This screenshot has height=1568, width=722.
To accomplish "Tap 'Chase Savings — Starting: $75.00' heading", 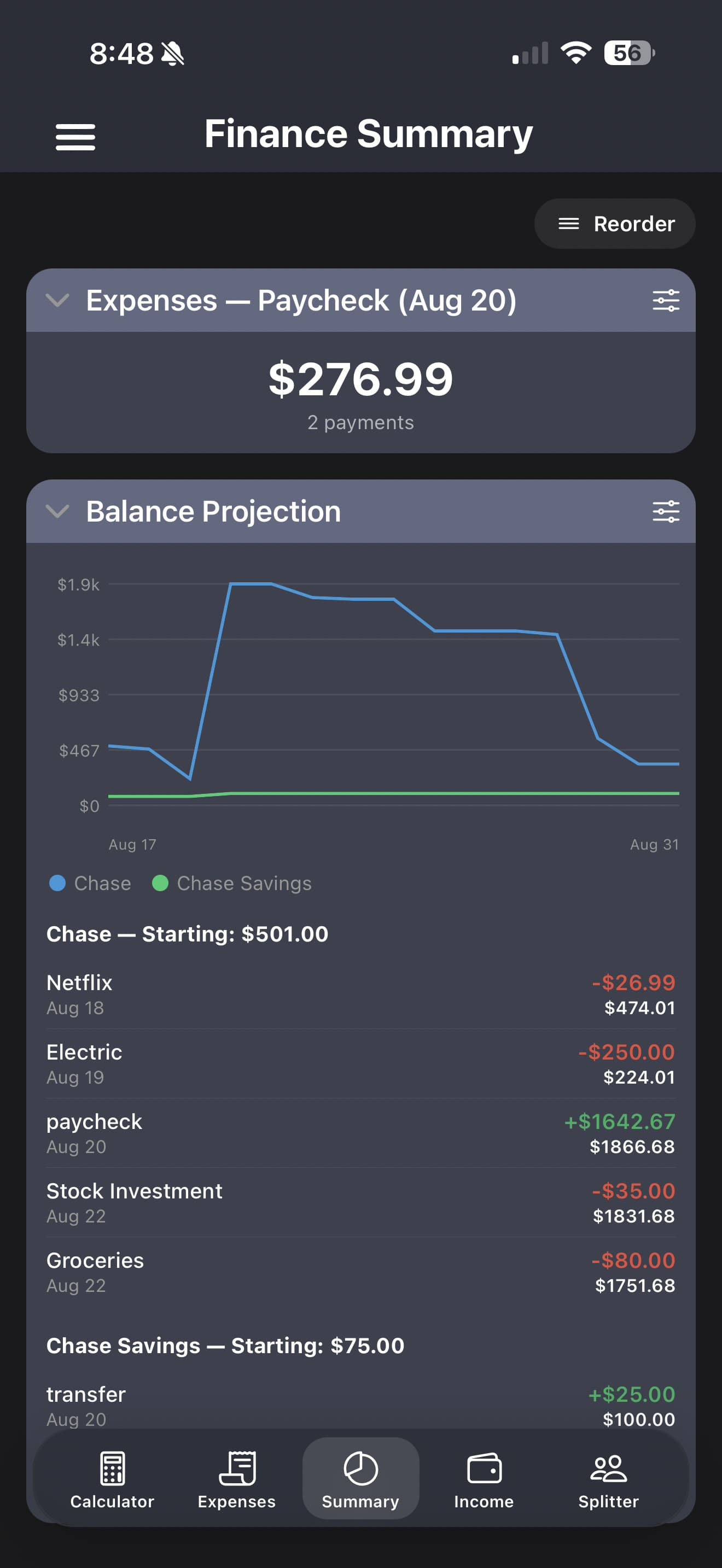I will click(x=225, y=1345).
